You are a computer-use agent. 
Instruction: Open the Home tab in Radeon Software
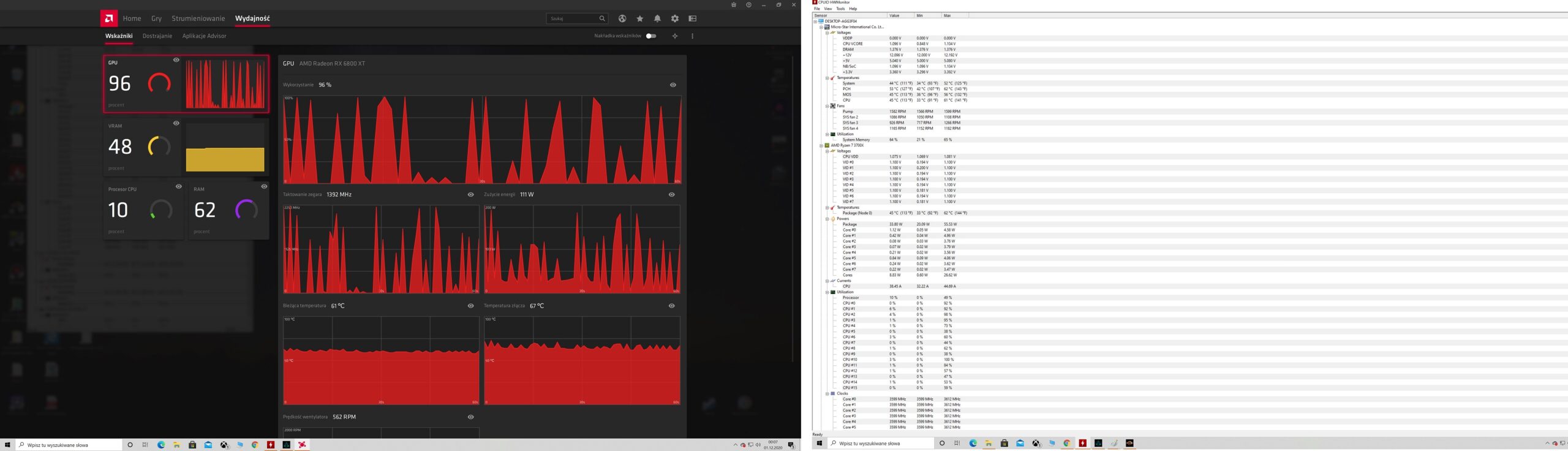click(x=132, y=18)
